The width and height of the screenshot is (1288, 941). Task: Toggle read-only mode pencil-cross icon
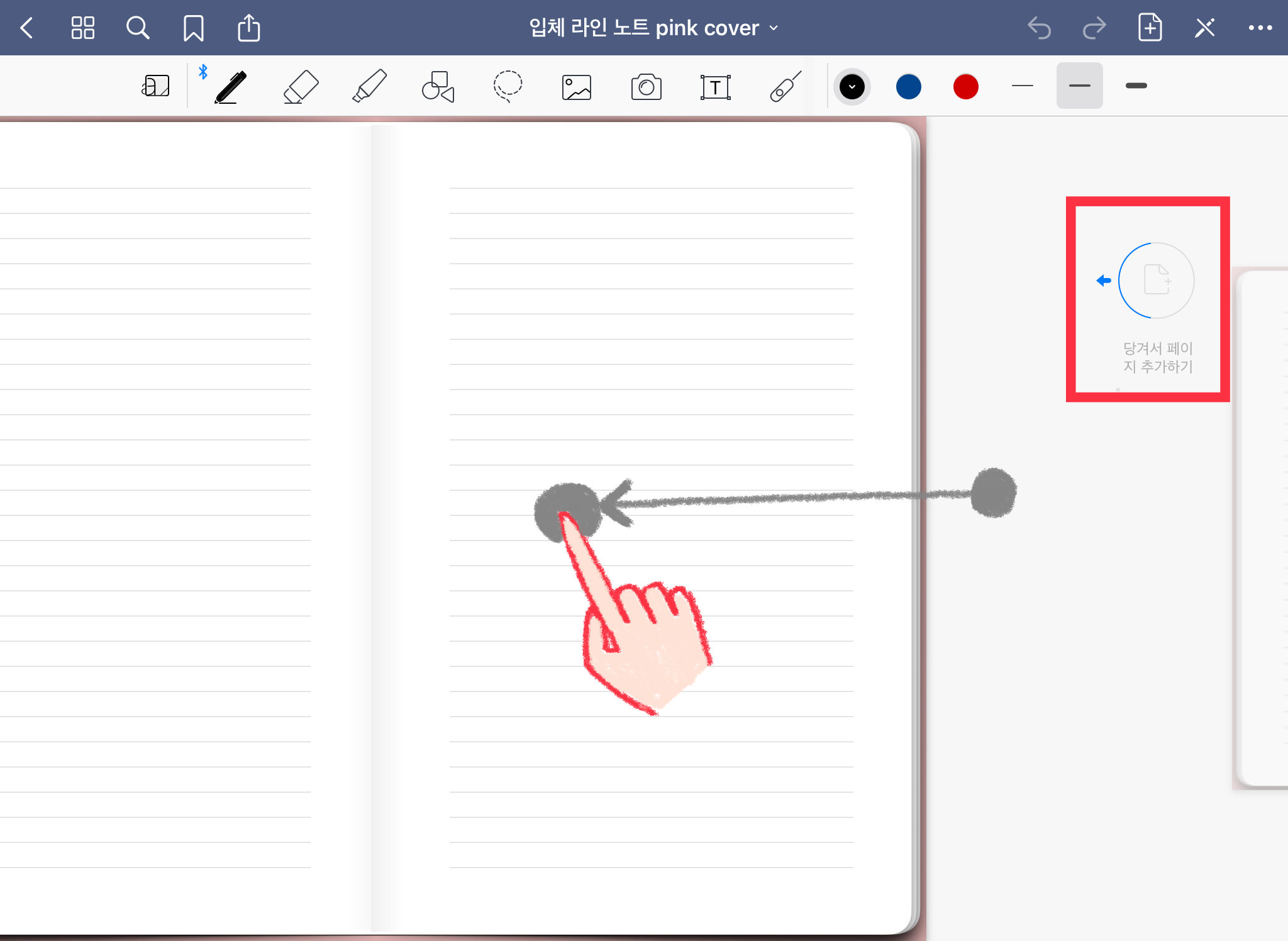pyautogui.click(x=1205, y=28)
